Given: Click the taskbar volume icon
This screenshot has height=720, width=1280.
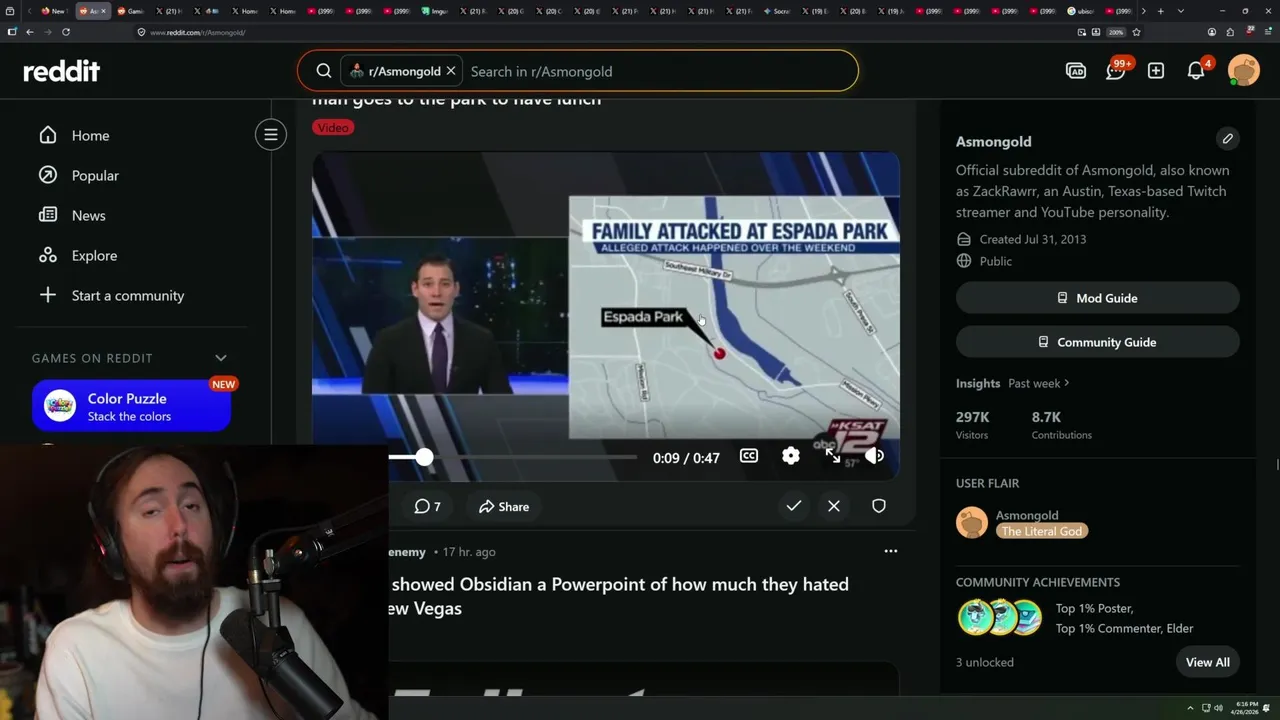Looking at the screenshot, I should pos(1218,708).
